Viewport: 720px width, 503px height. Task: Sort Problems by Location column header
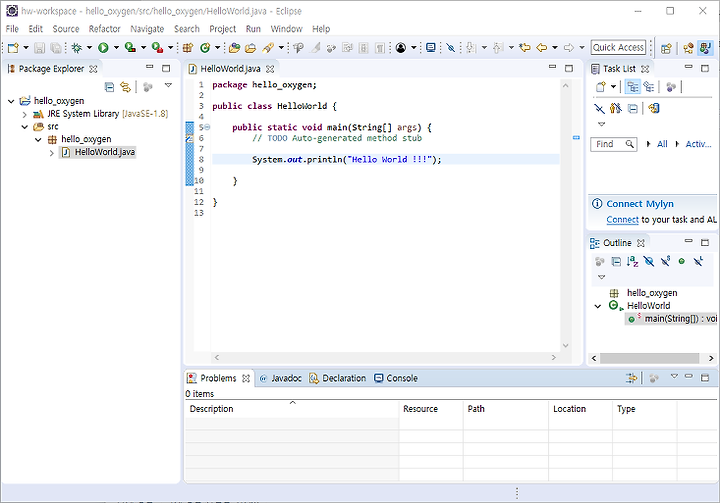(580, 409)
